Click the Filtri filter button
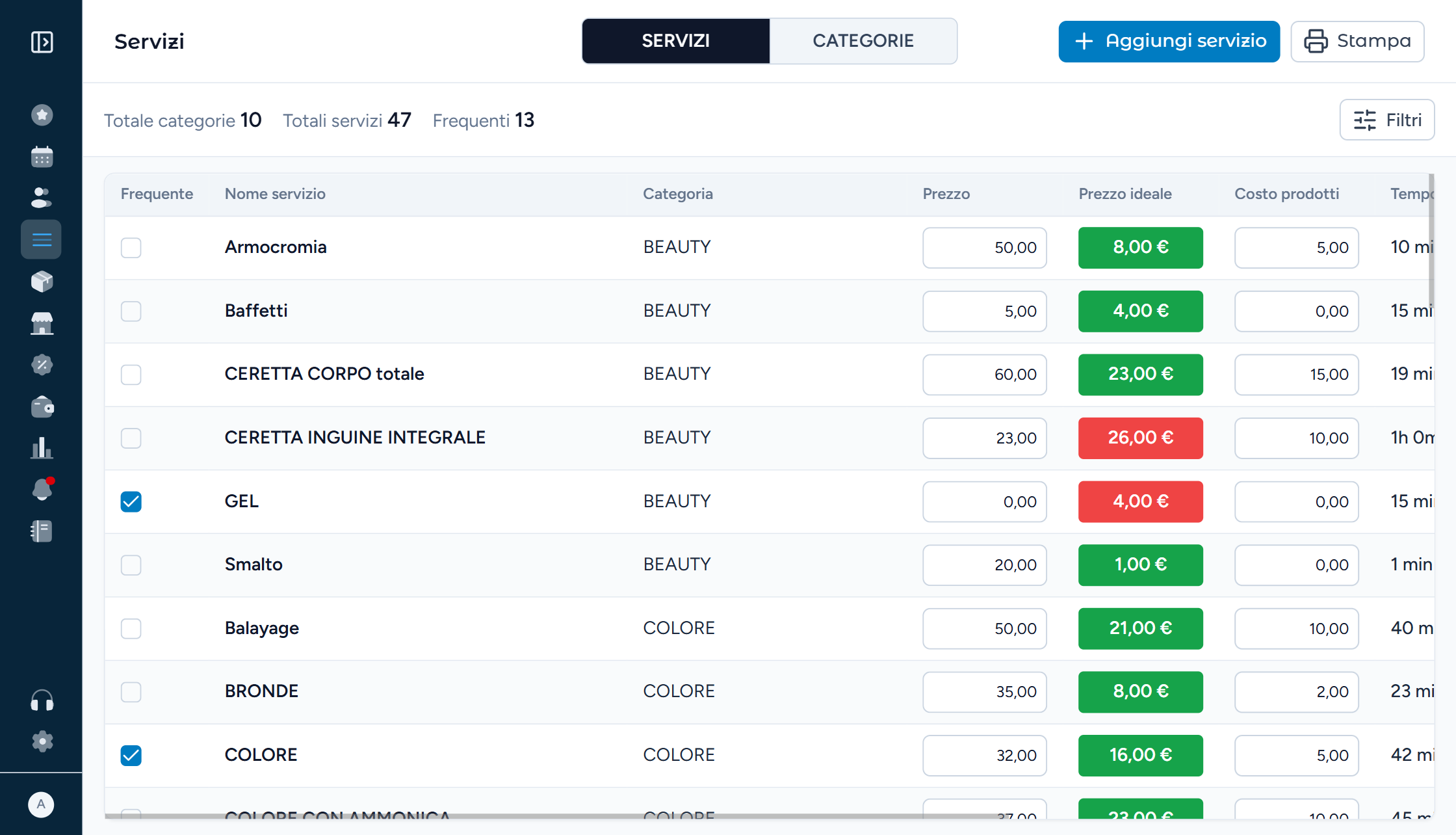Image resolution: width=1456 pixels, height=835 pixels. click(1387, 120)
